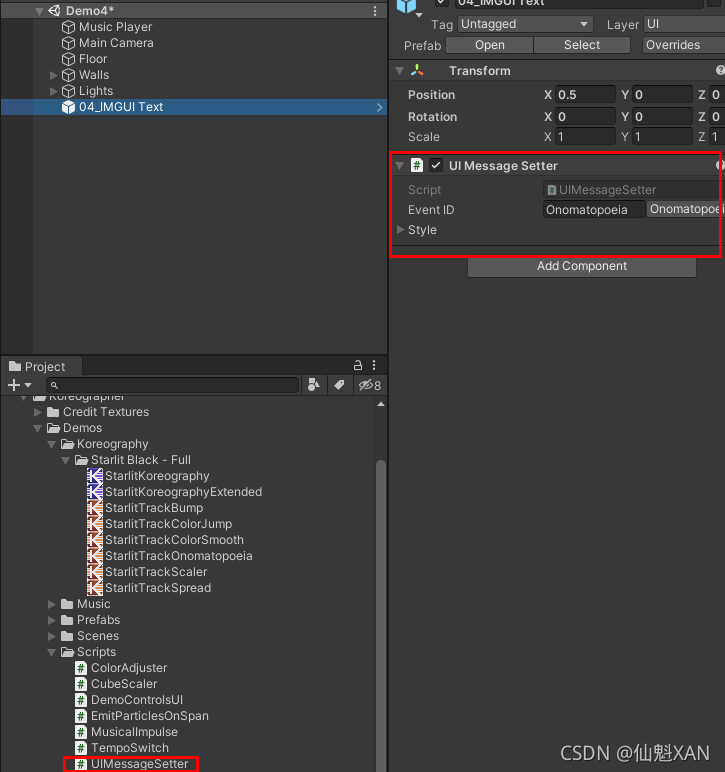This screenshot has width=725, height=772.
Task: Expand the Music folder
Action: point(52,604)
